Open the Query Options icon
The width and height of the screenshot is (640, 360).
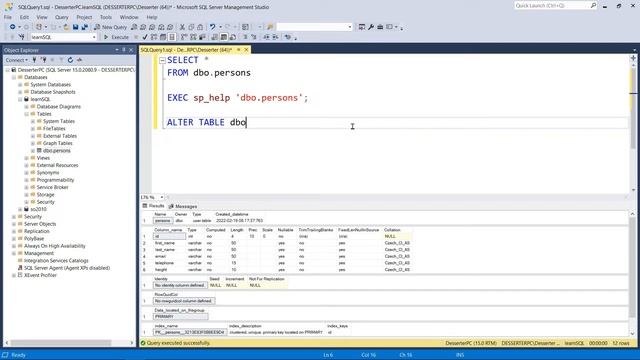click(x=163, y=37)
